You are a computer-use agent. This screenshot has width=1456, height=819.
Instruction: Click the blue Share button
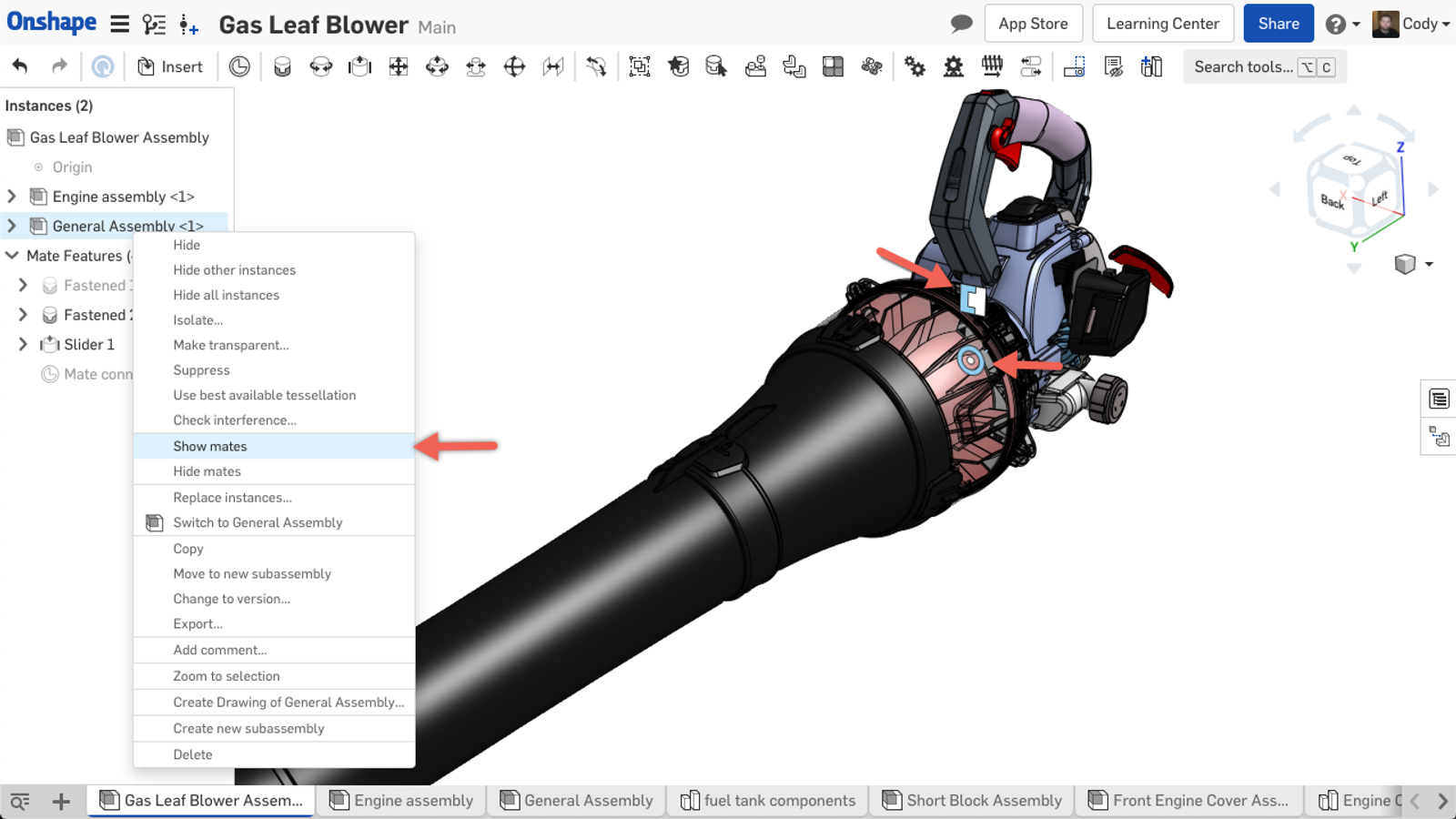(1278, 24)
